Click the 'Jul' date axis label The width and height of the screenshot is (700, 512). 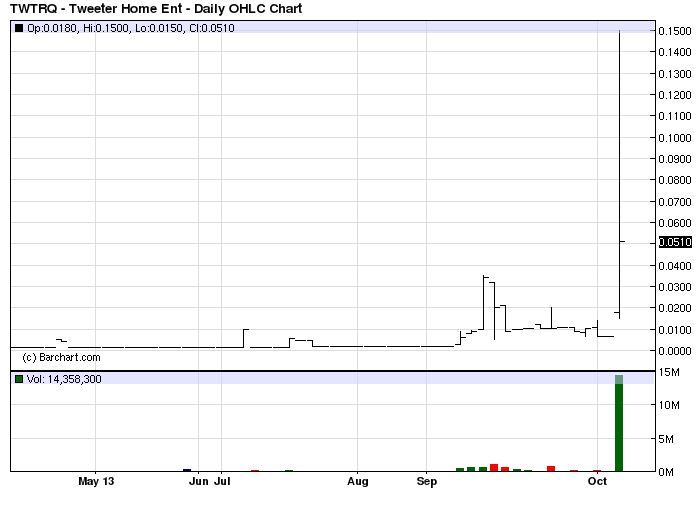[x=222, y=481]
